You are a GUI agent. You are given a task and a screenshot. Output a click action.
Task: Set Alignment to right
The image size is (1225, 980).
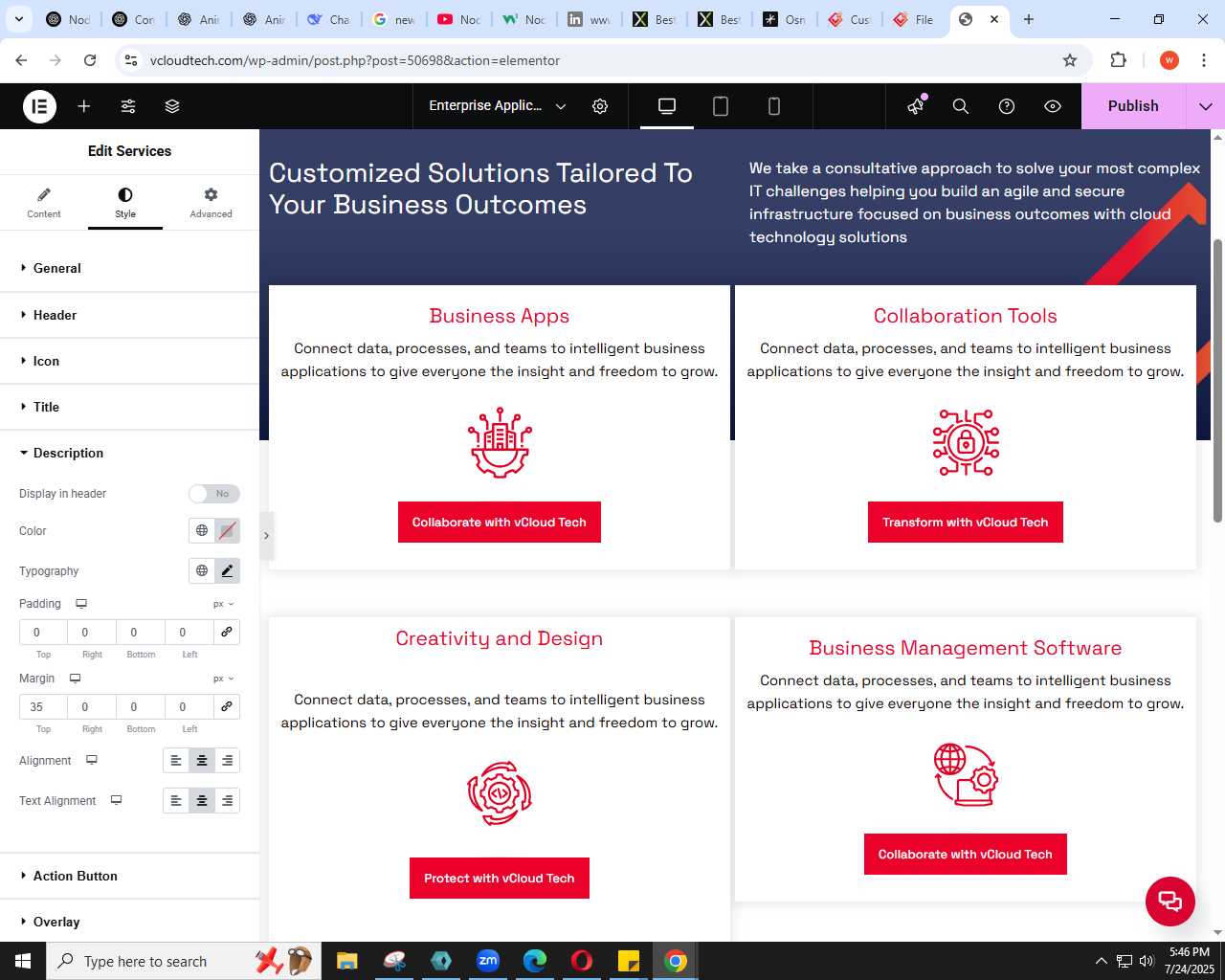click(227, 761)
